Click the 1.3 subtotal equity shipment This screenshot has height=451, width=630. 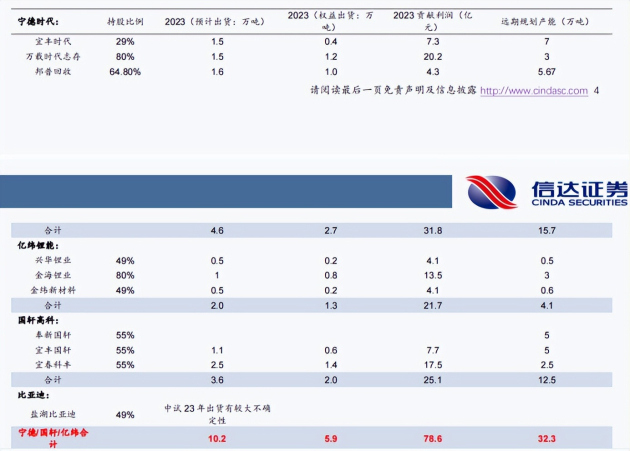[331, 306]
